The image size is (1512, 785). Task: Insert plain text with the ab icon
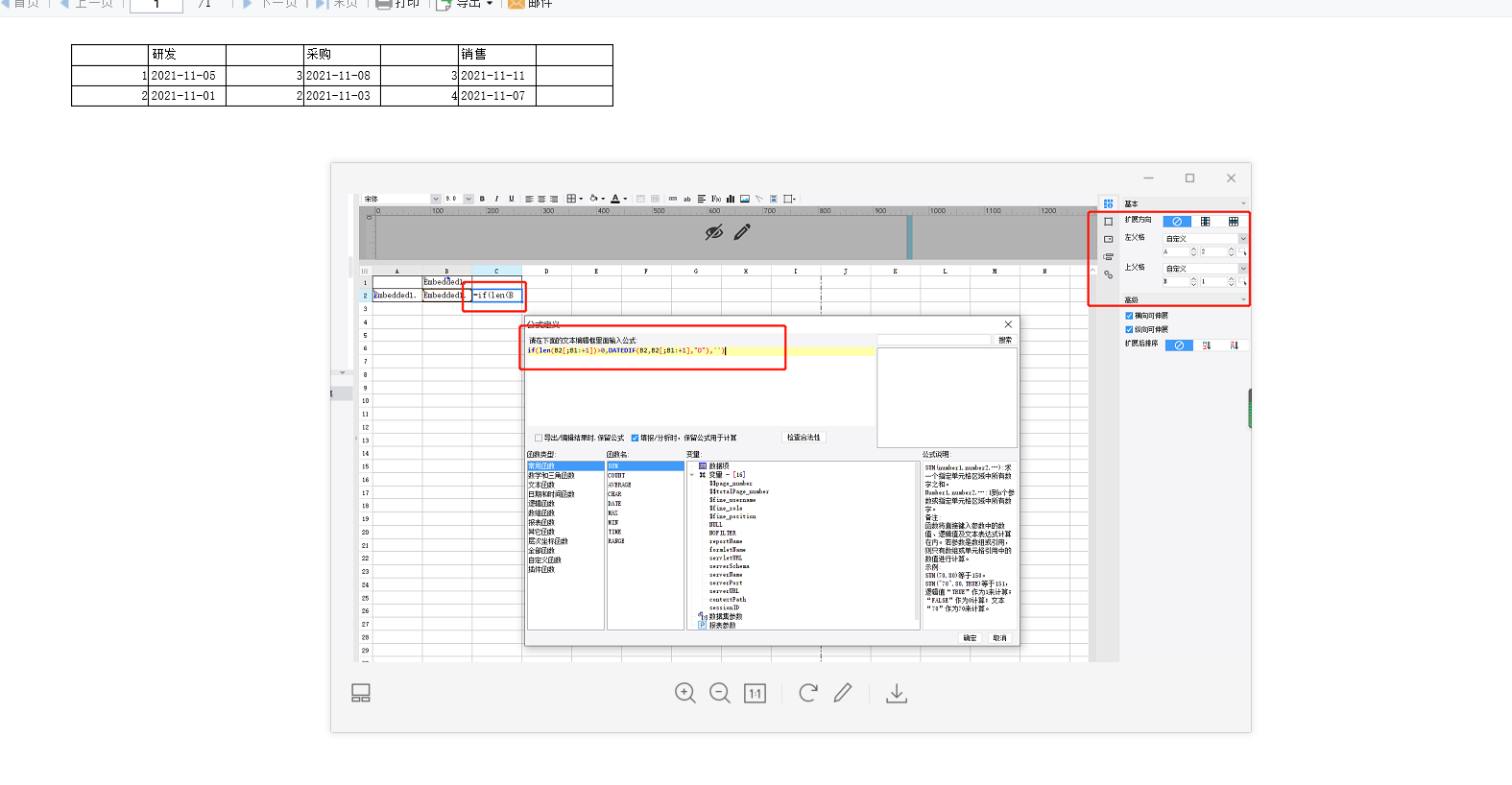687,199
